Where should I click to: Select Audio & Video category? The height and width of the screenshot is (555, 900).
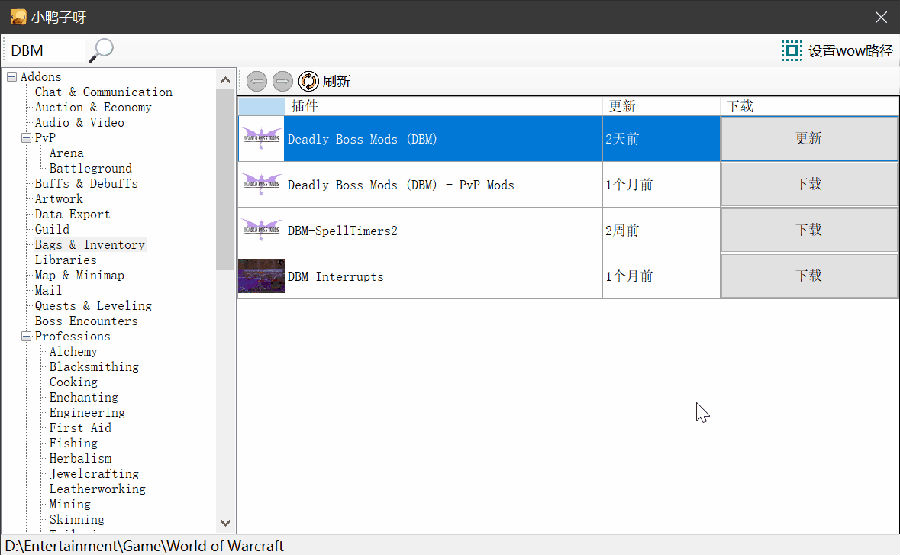coord(79,122)
